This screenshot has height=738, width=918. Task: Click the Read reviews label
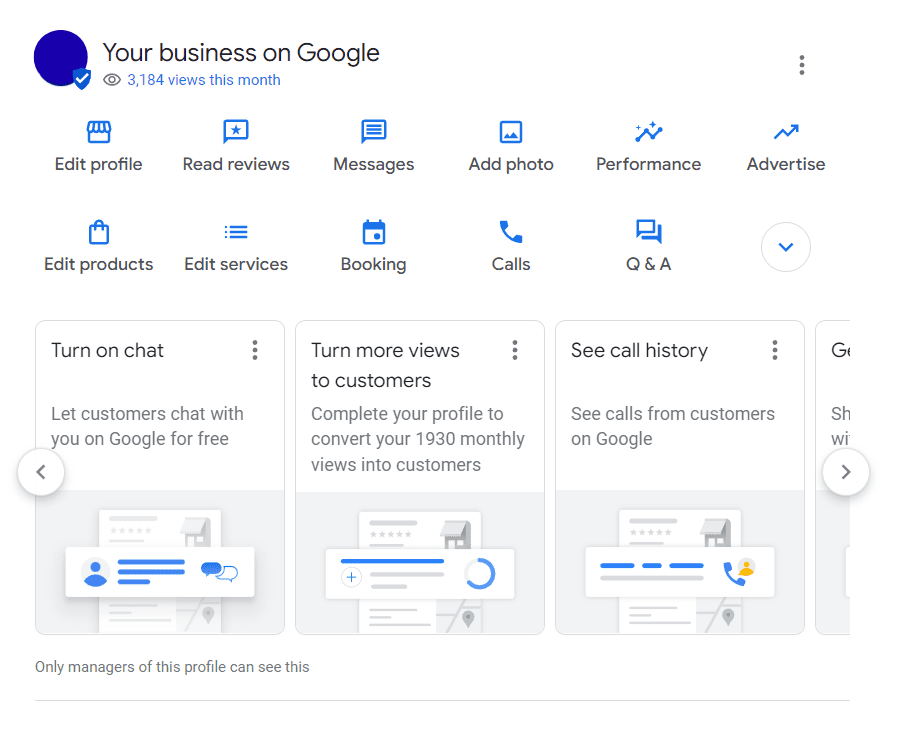tap(236, 164)
